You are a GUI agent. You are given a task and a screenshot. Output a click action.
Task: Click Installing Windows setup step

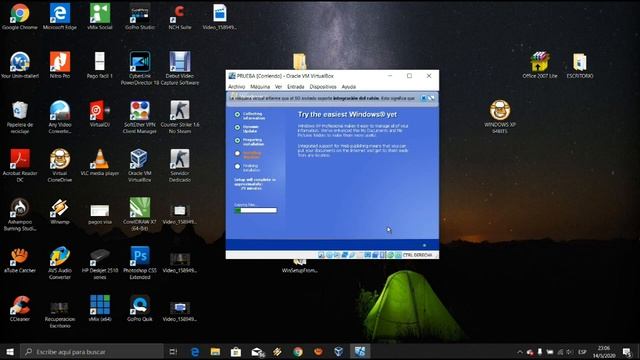(x=248, y=155)
